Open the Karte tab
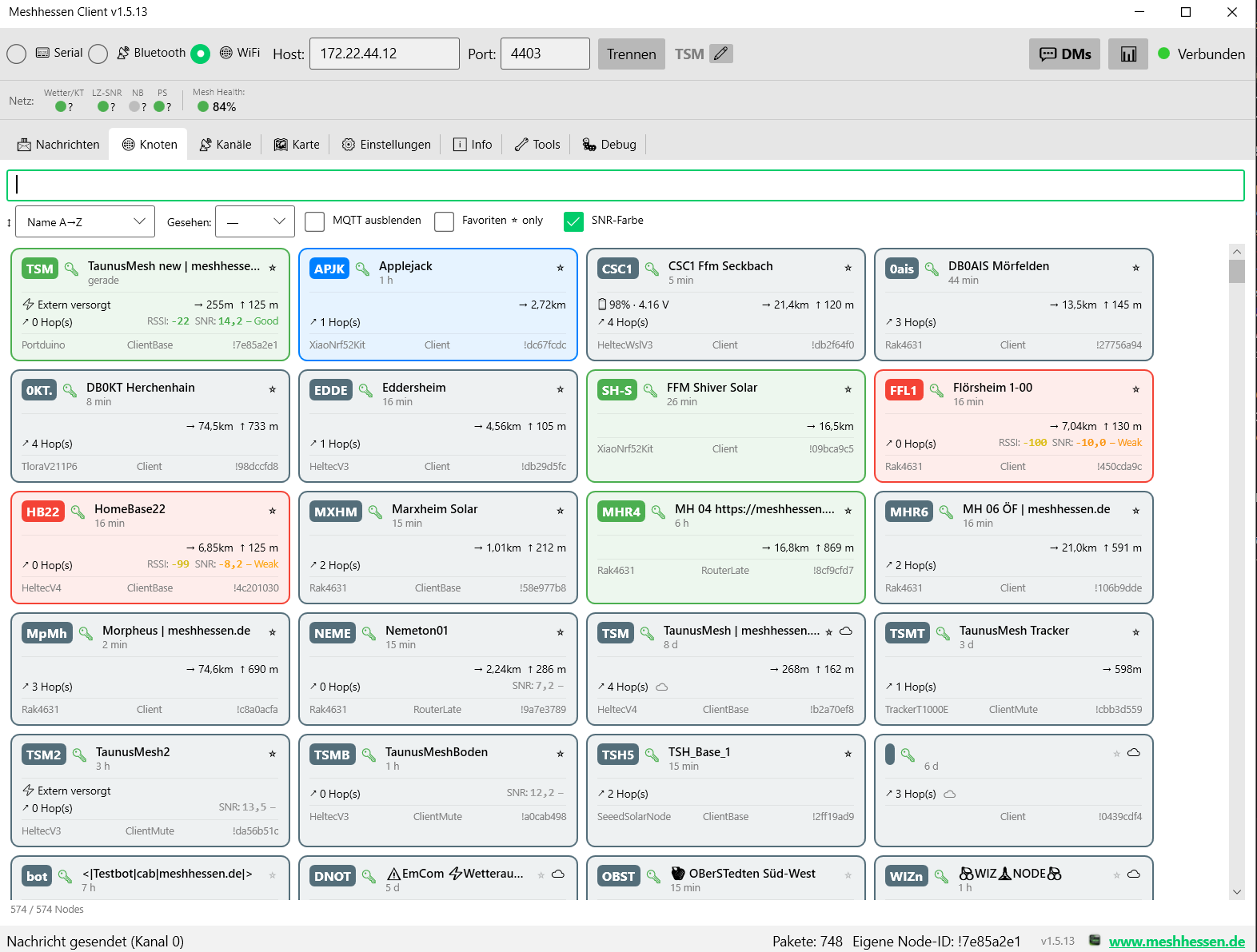The width and height of the screenshot is (1257, 952). click(297, 145)
